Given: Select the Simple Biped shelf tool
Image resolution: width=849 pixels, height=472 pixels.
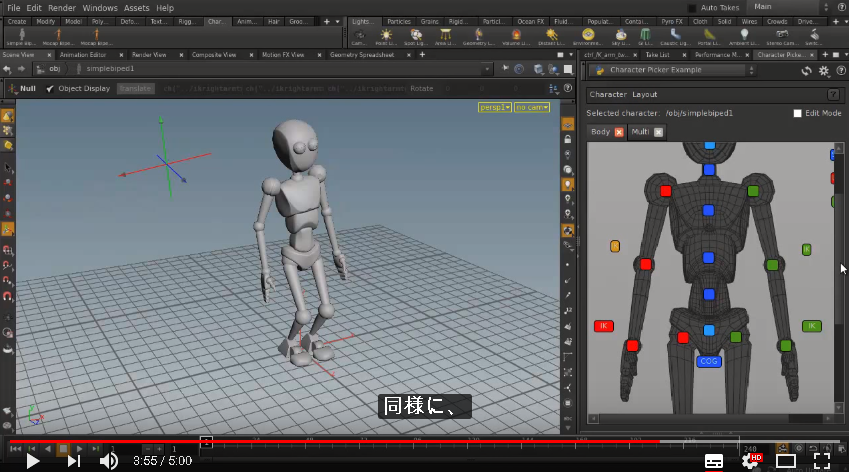Looking at the screenshot, I should pyautogui.click(x=22, y=37).
